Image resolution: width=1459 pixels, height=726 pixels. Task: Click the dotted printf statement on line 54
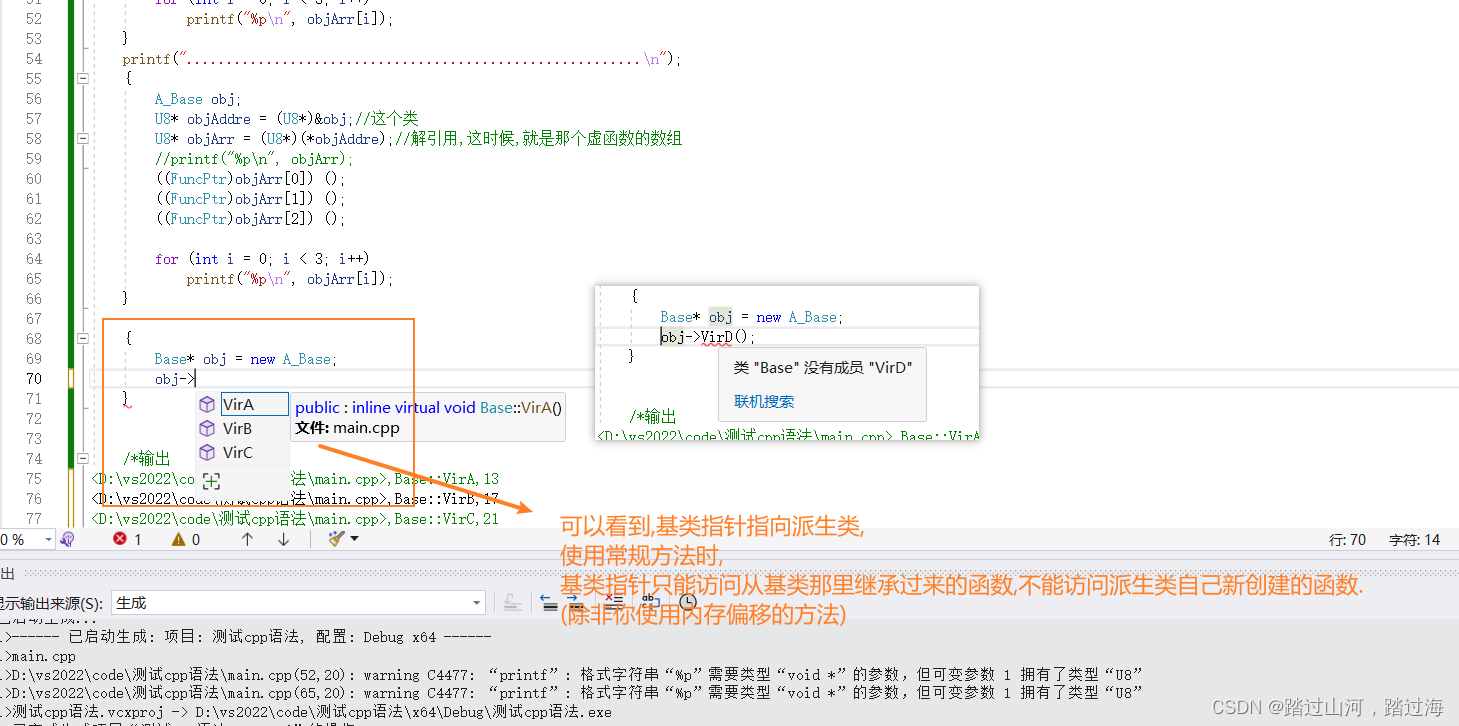point(401,59)
